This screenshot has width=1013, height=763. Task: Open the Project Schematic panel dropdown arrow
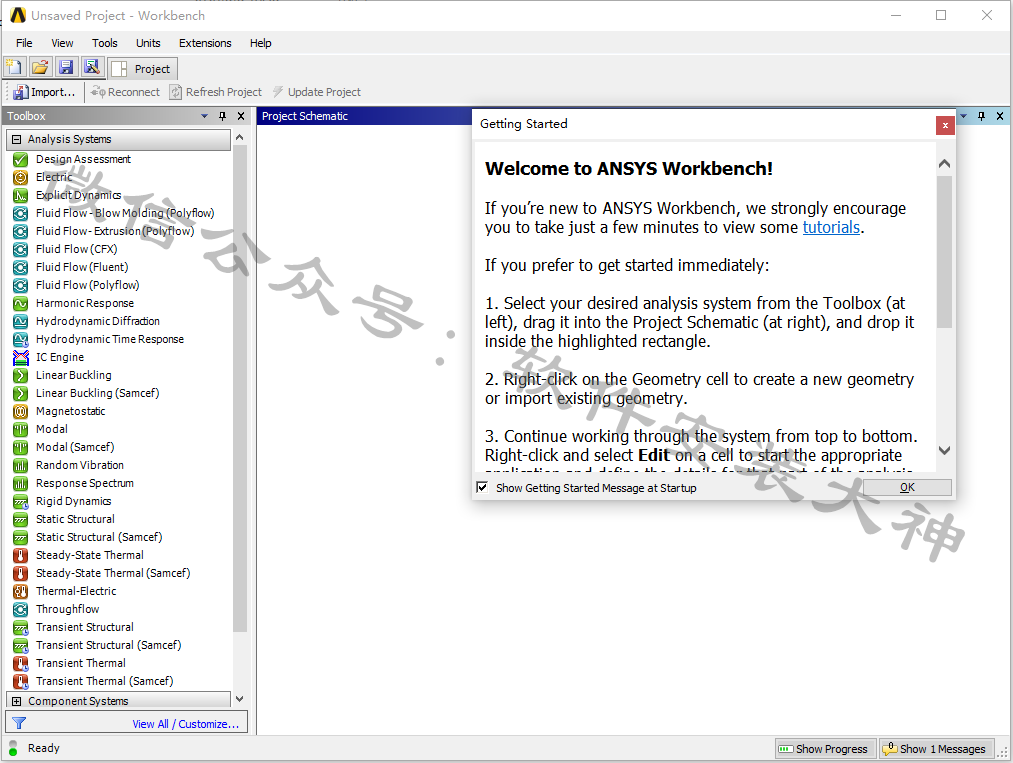(x=963, y=116)
